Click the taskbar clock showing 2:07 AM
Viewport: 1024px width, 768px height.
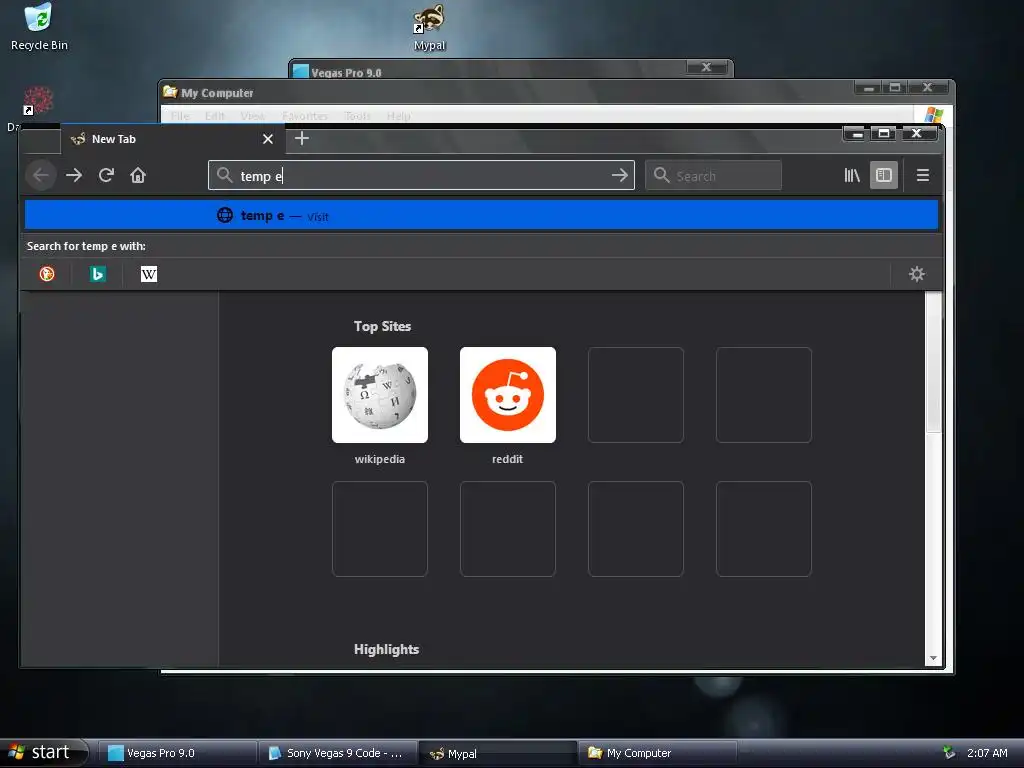(987, 753)
